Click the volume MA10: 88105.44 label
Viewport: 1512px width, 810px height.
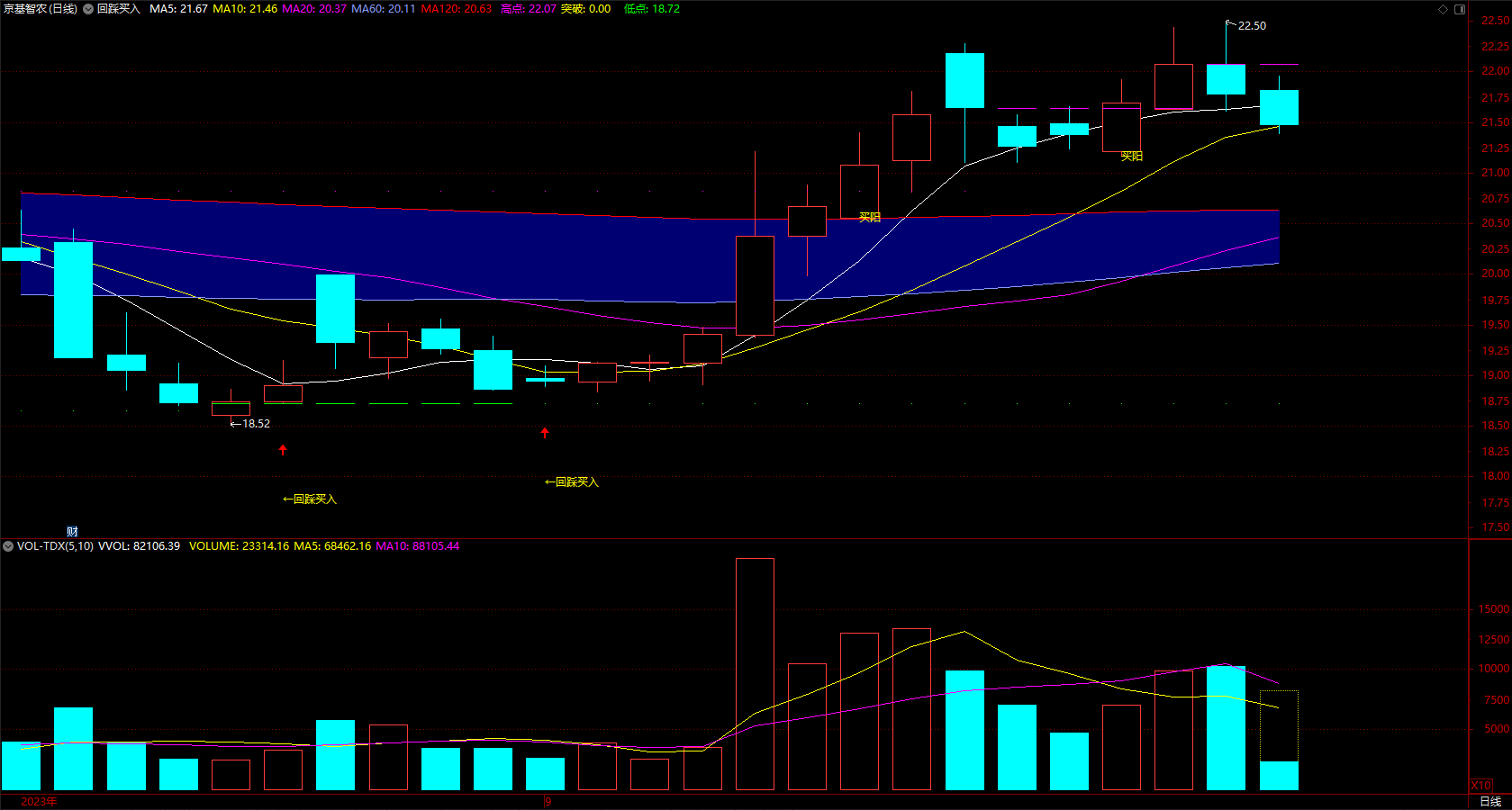[x=418, y=546]
